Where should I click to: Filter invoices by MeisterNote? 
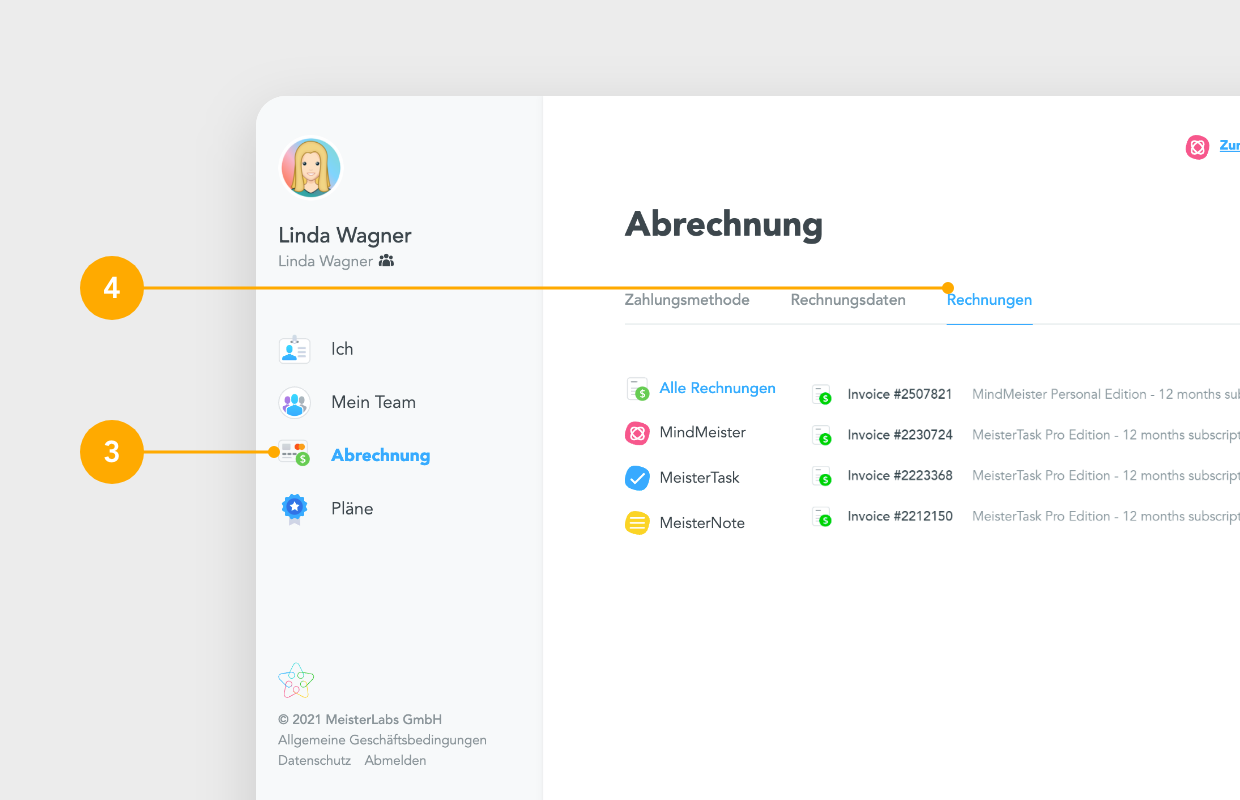click(702, 523)
